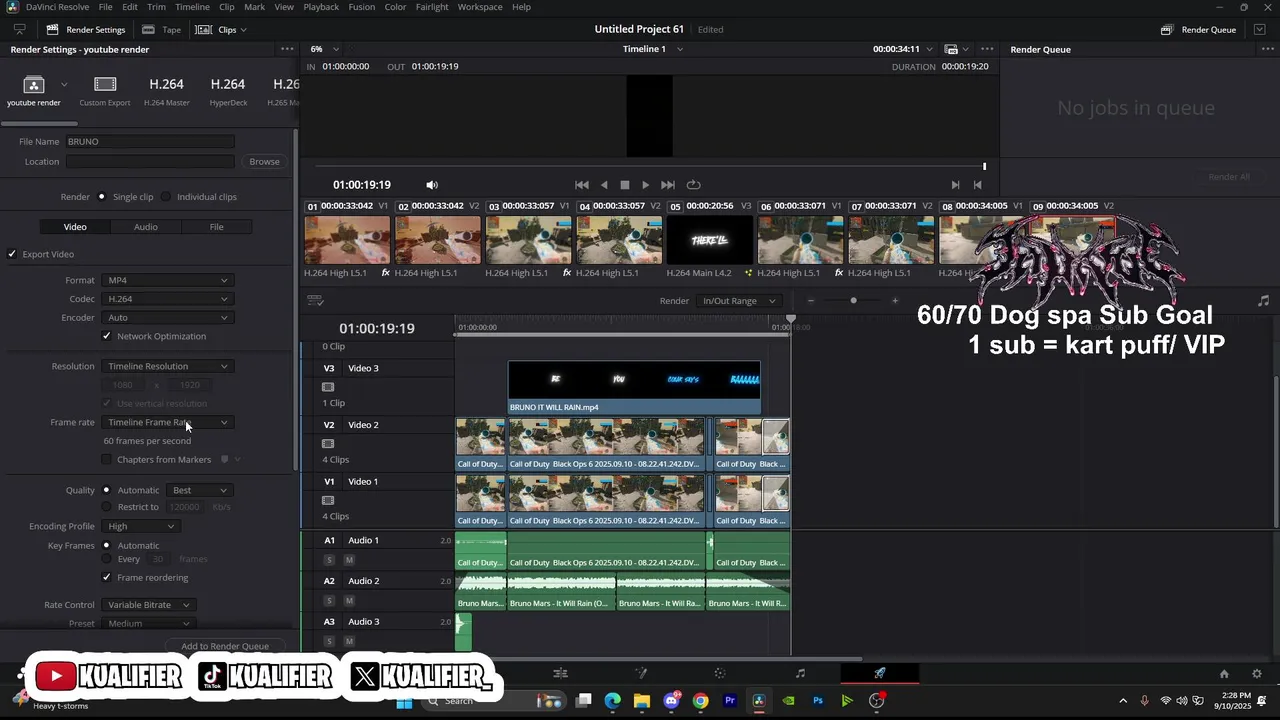
Task: Play the timeline forward
Action: pos(645,185)
